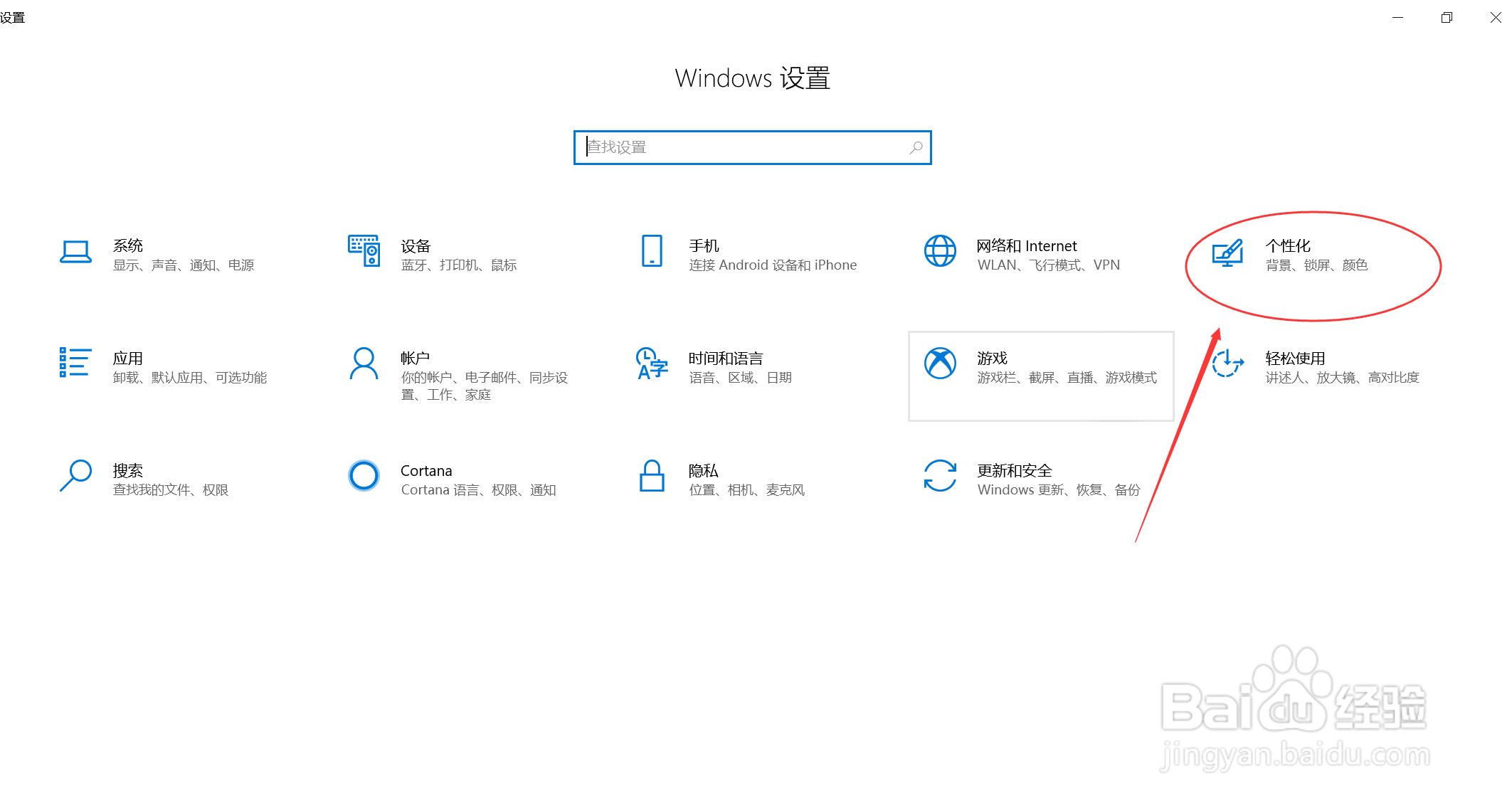Click the search magnifier in 查找设置 box
This screenshot has height=806, width=1512.
917,147
